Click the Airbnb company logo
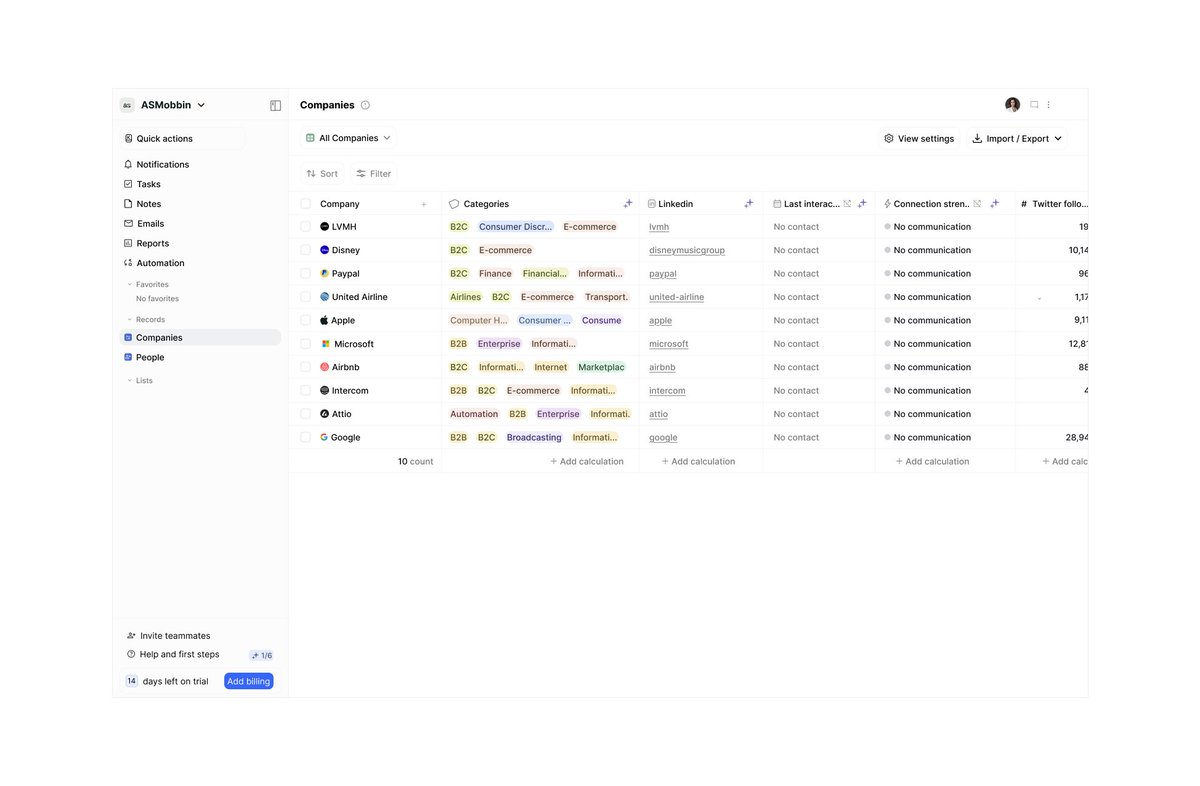Screen dimensions: 1200x786 pos(324,367)
